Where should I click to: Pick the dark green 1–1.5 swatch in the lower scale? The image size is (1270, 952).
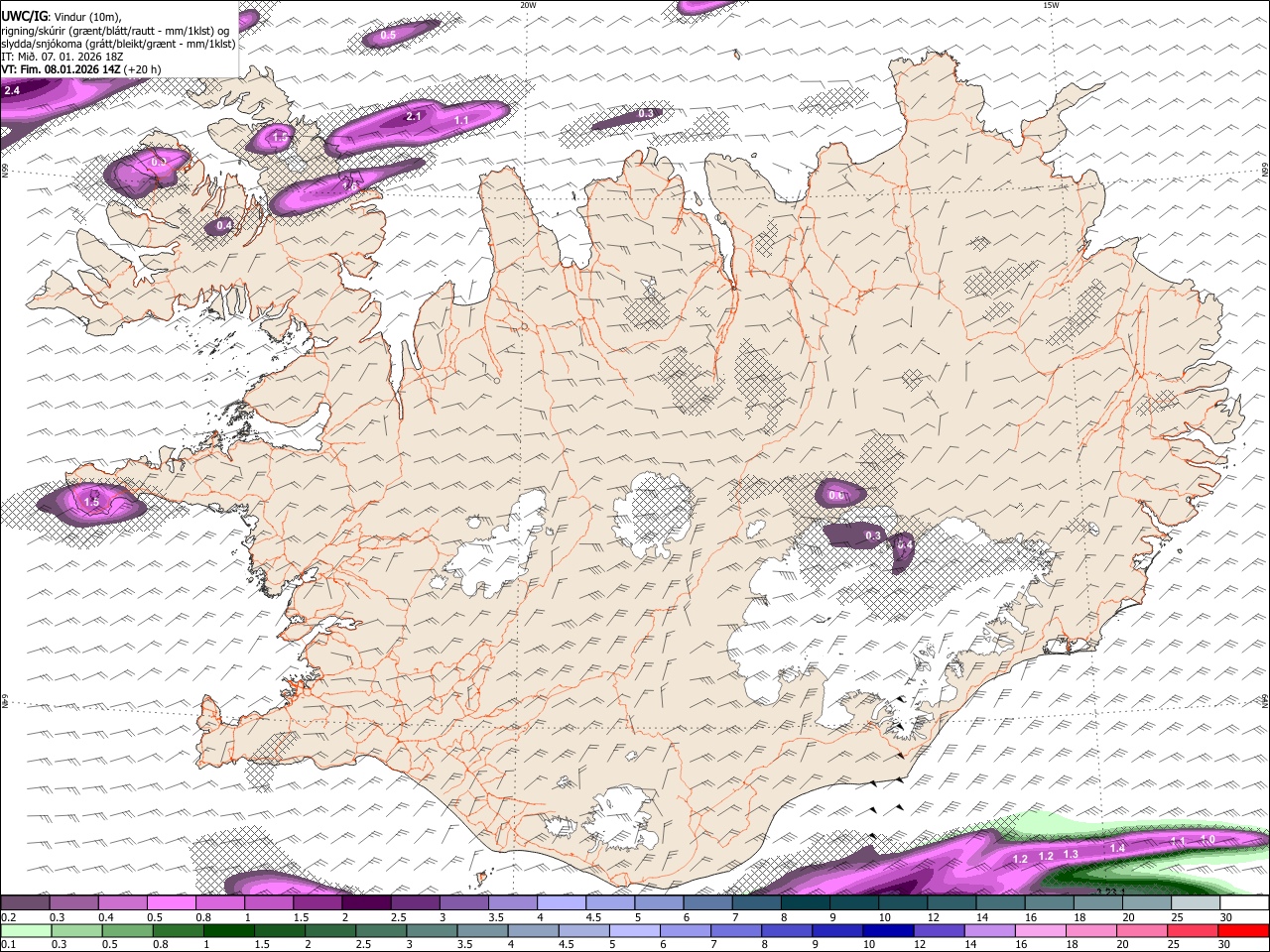click(x=228, y=931)
